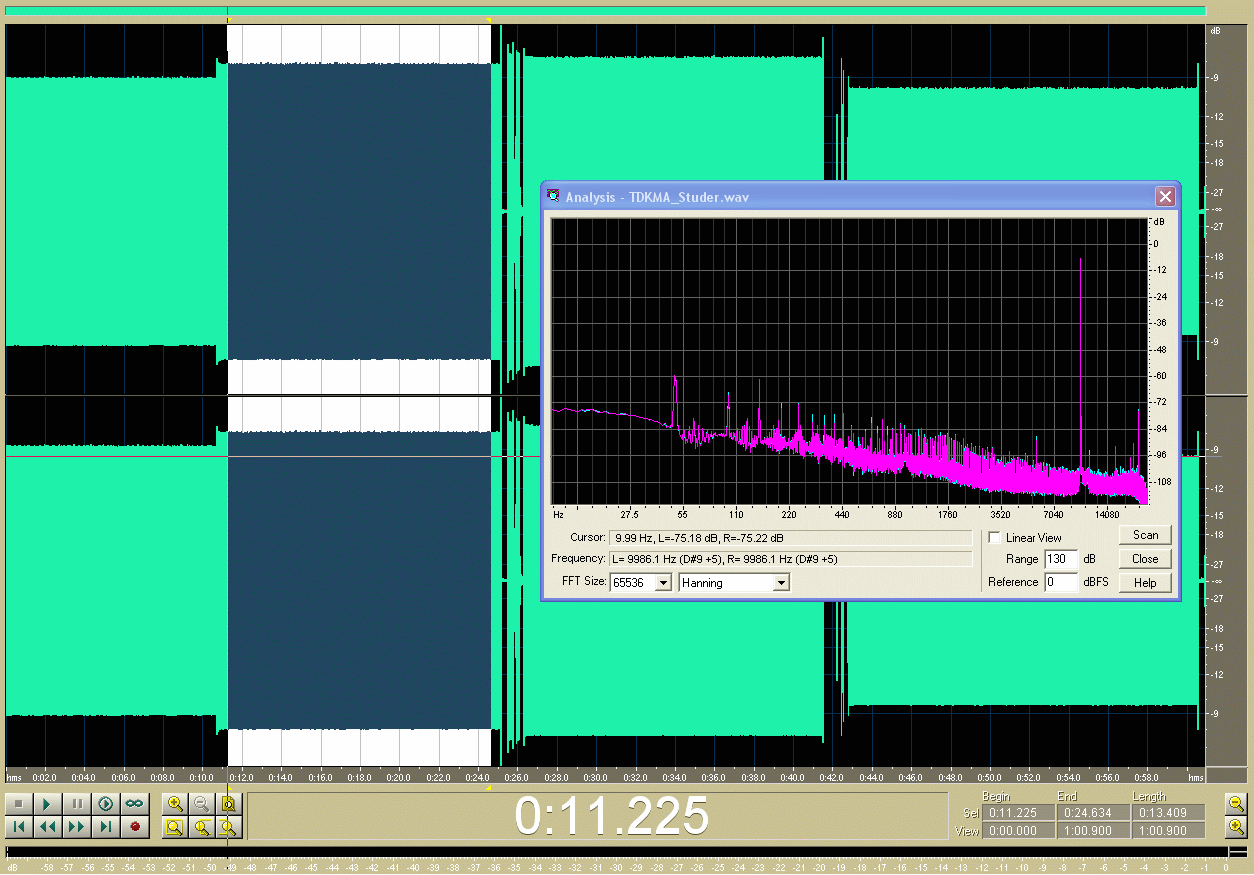Viewport: 1254px width, 875px height.
Task: Click the Reference dBFS input field
Action: tap(1060, 582)
